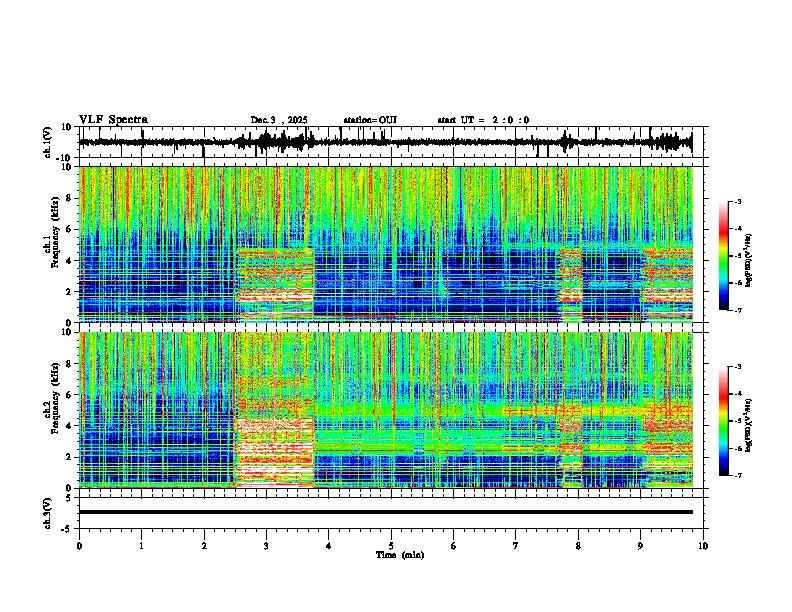Click time axis tick label "8"
The width and height of the screenshot is (792, 612).
(578, 546)
